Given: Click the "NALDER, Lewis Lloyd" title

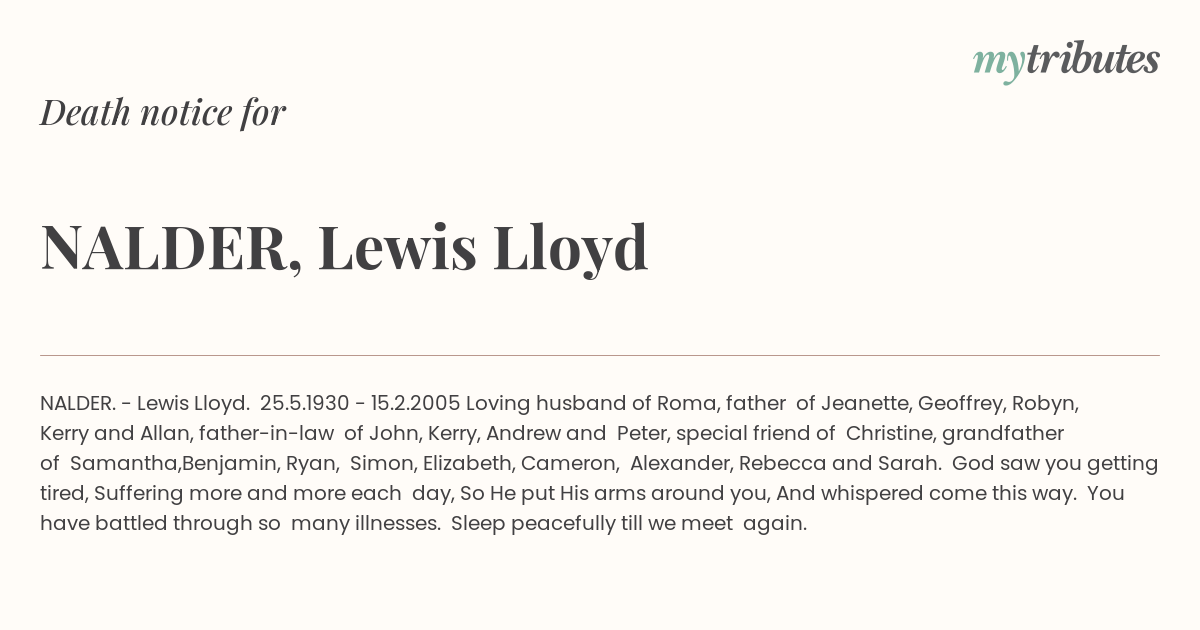Looking at the screenshot, I should point(344,247).
